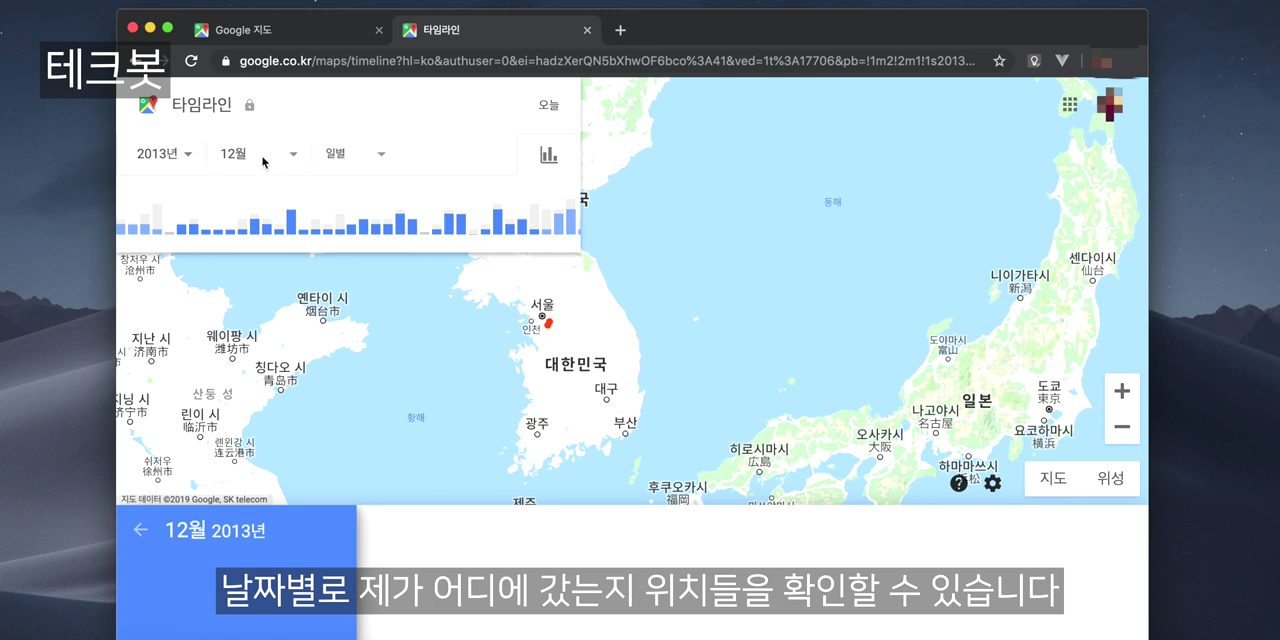This screenshot has width=1280, height=640.
Task: Click the 지난 시 city label
Action: (151, 339)
